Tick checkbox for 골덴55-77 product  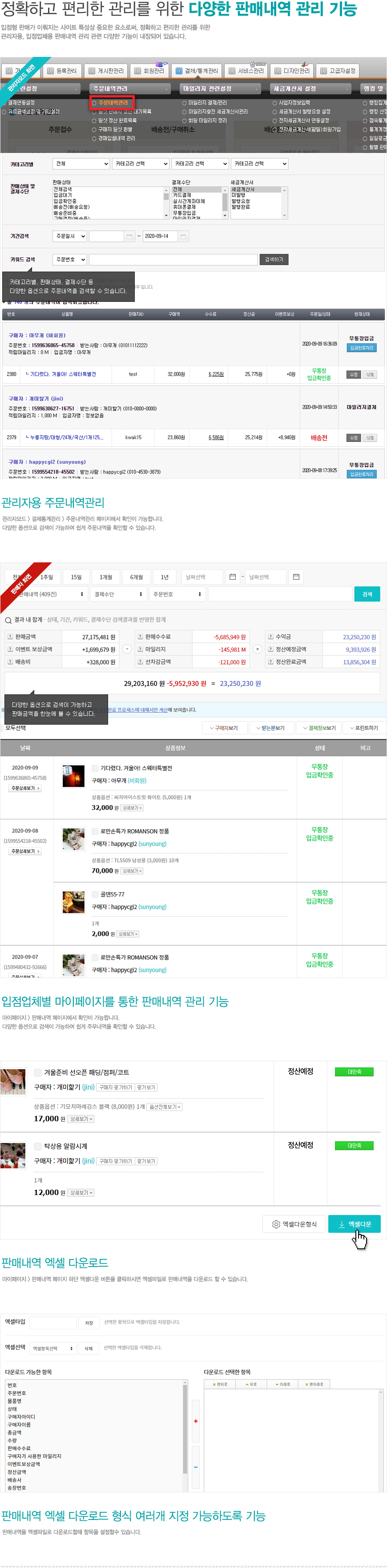click(x=95, y=894)
